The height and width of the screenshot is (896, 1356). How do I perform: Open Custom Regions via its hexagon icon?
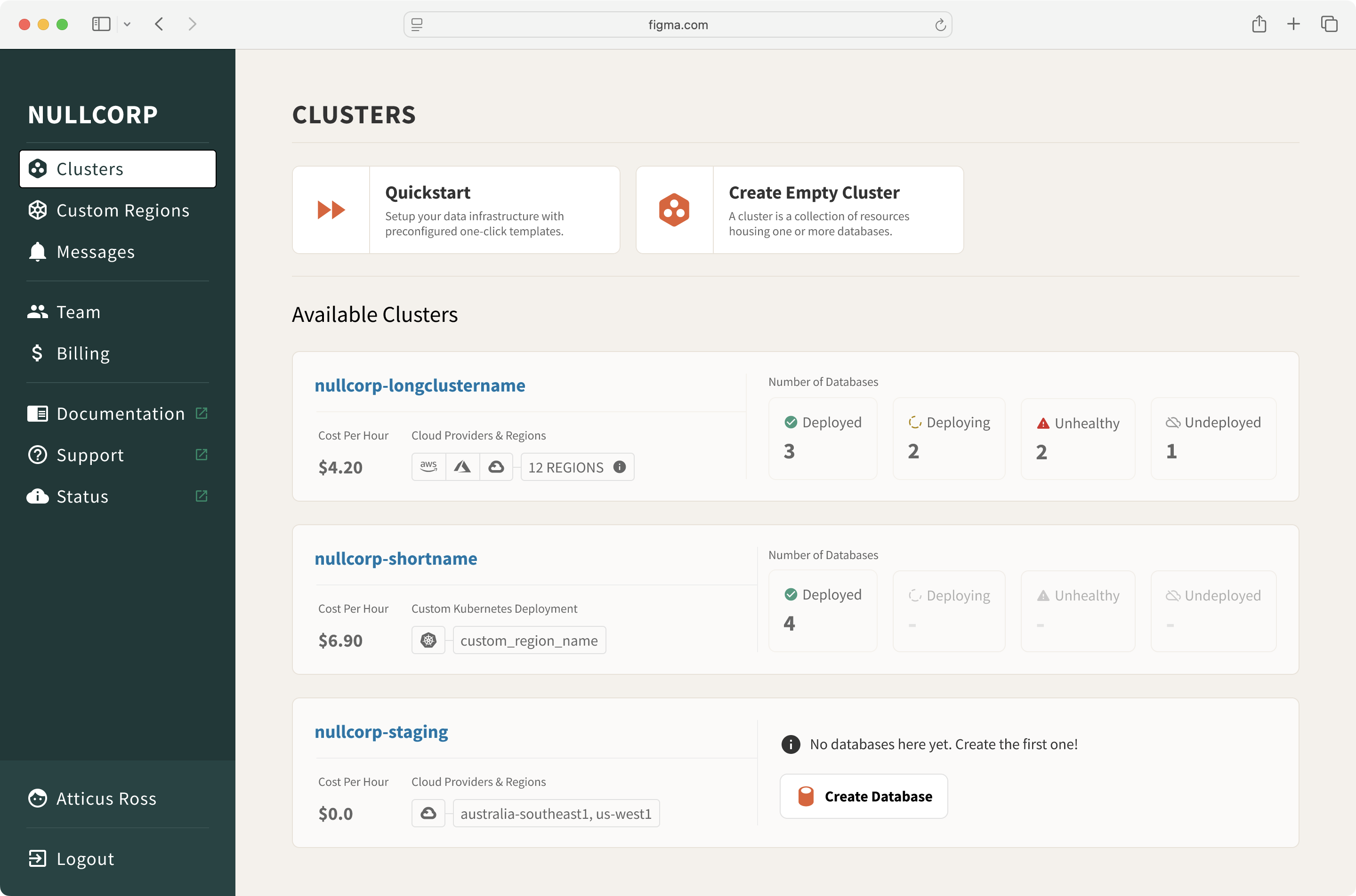(38, 210)
